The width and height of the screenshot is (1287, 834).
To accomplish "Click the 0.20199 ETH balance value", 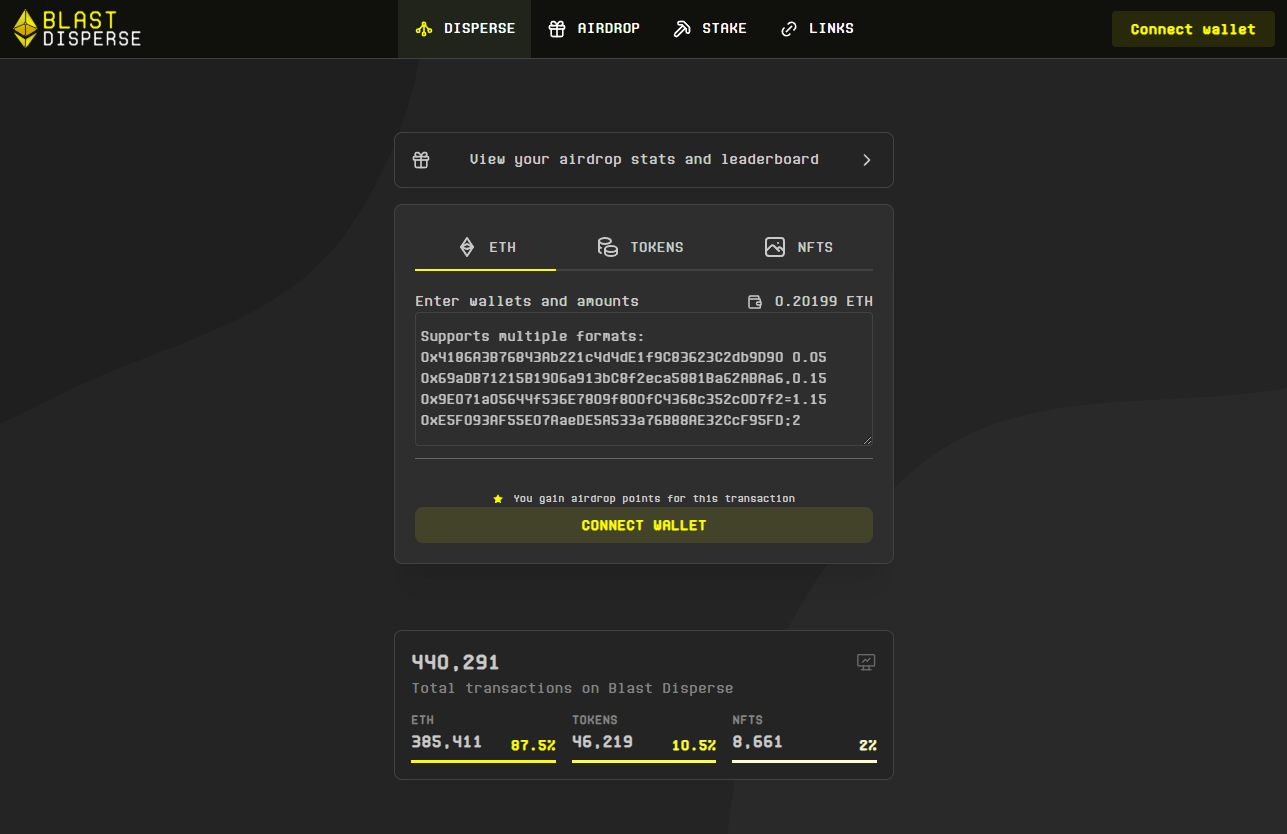I will 824,301.
